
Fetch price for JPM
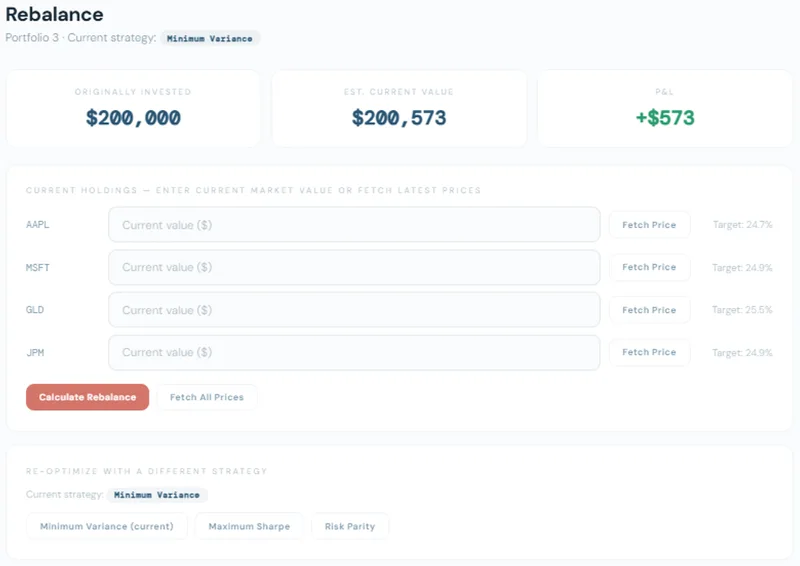649,353
